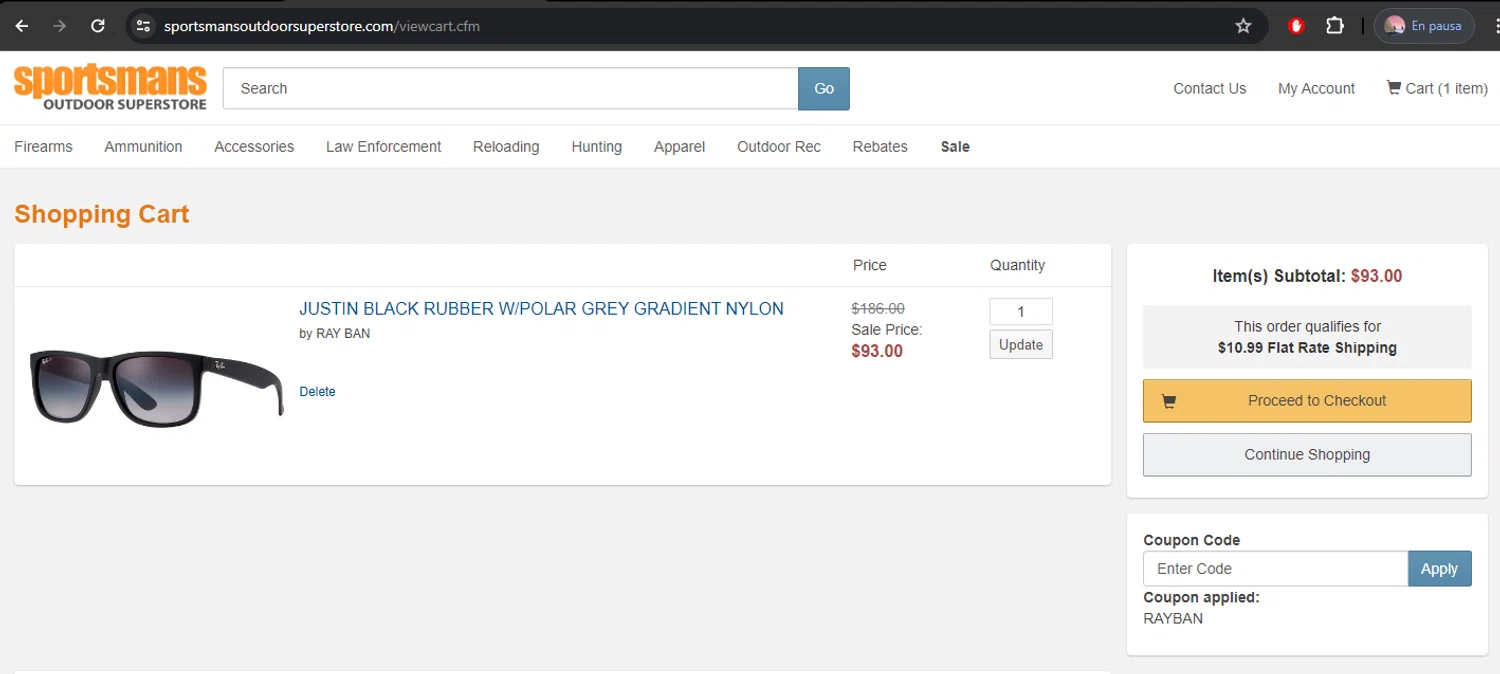Click the address bar URL
Screen dimensions: 1500x674
coord(322,26)
